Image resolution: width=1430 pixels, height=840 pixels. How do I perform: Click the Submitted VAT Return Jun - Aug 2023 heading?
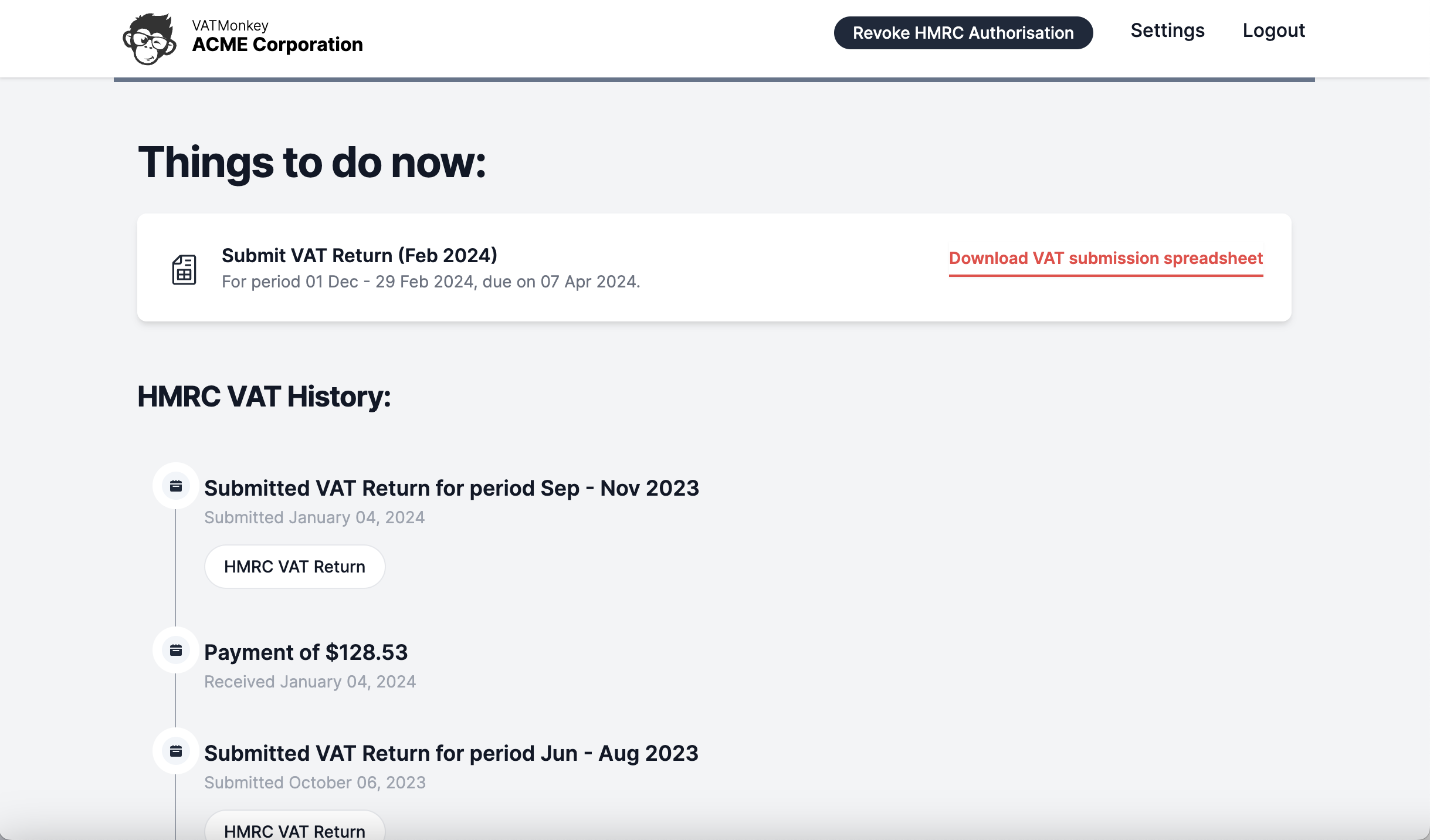(x=451, y=753)
